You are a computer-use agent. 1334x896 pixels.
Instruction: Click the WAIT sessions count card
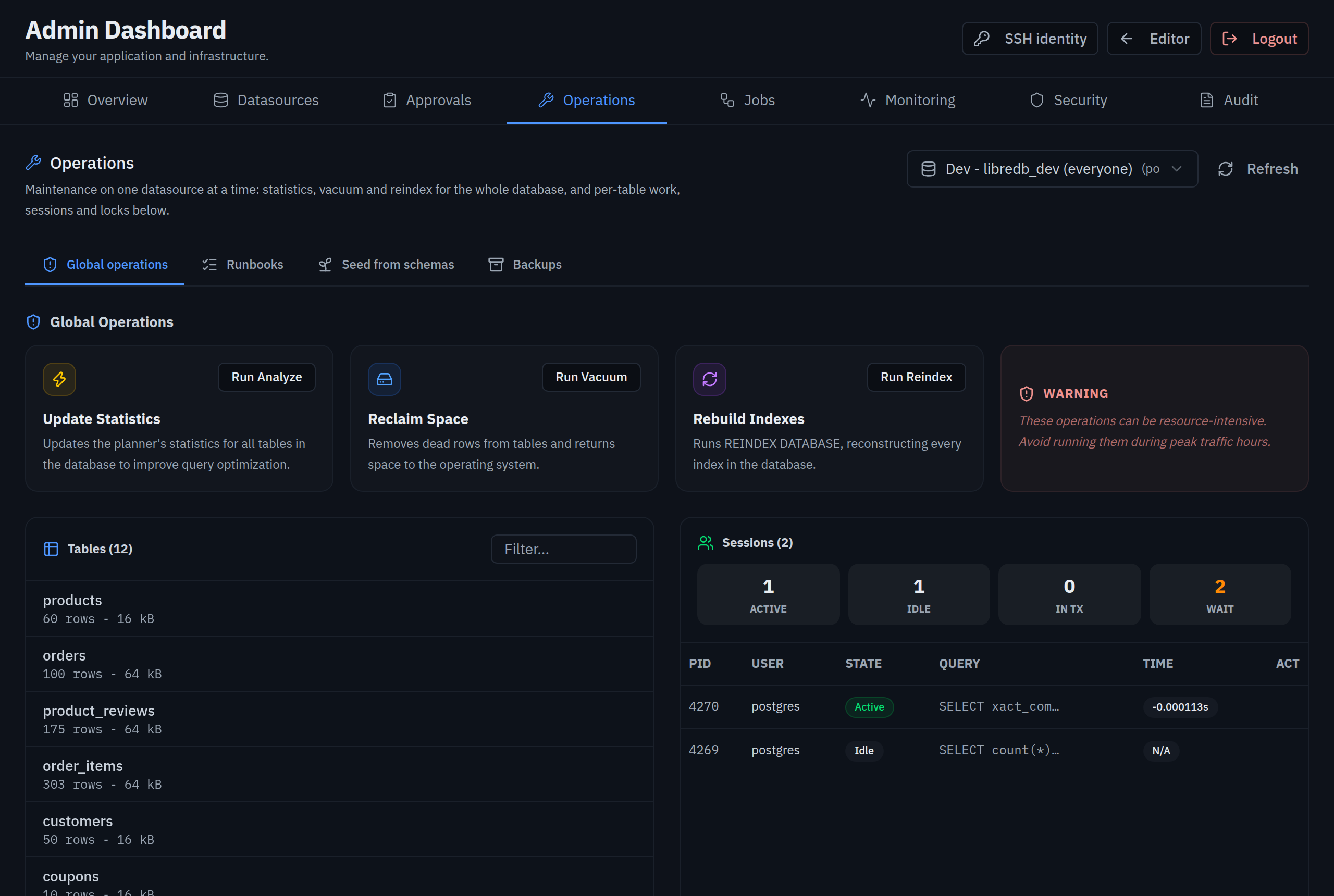tap(1220, 594)
